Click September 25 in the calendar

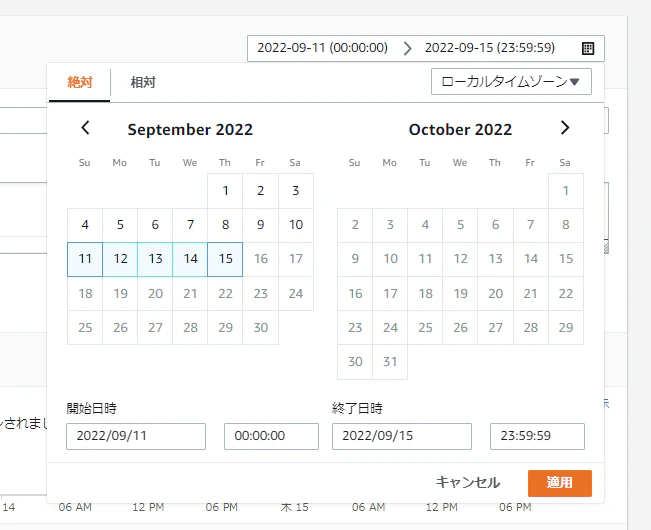pyautogui.click(x=85, y=328)
